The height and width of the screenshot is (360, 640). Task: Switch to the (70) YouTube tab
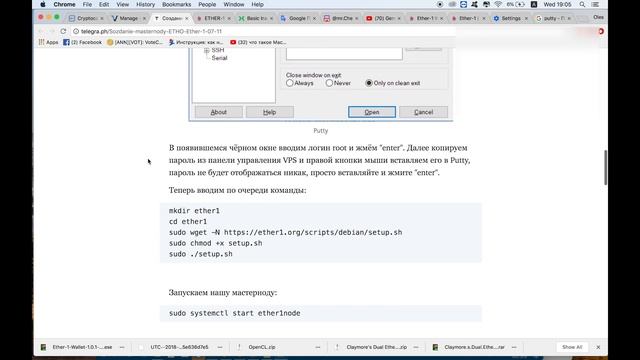[383, 18]
